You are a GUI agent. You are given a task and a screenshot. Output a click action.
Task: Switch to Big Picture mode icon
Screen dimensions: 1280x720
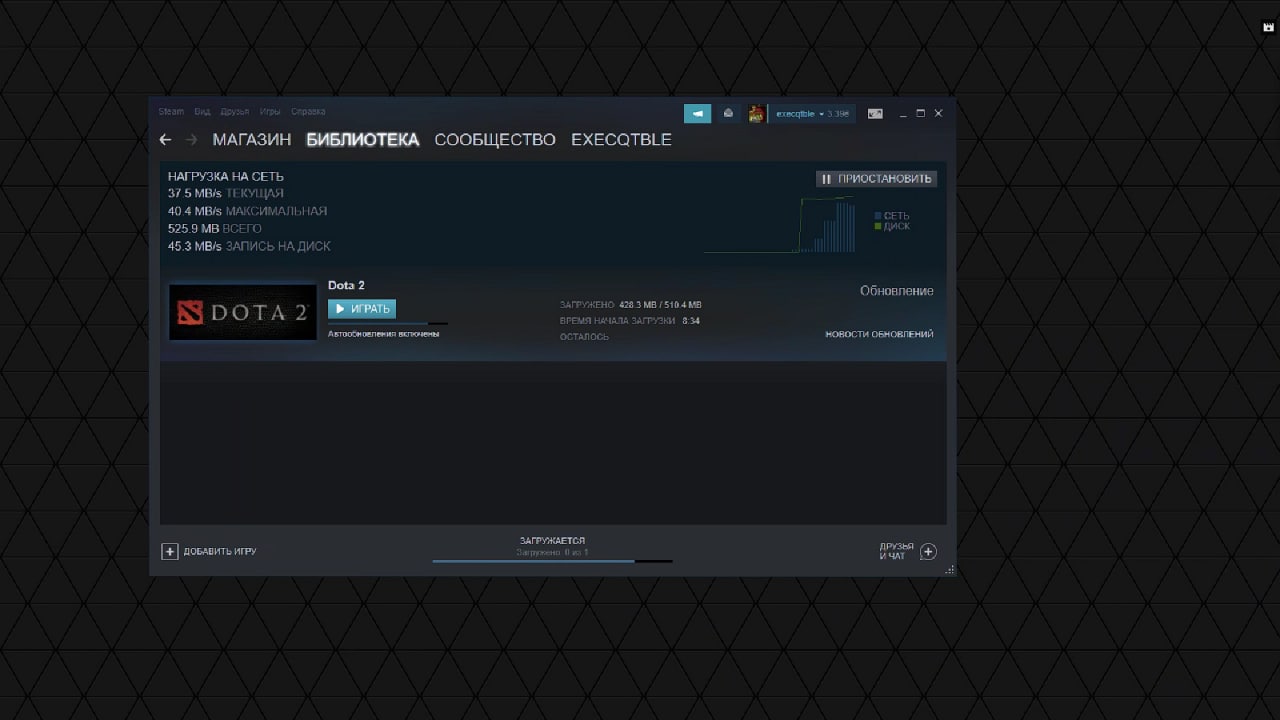(x=875, y=114)
